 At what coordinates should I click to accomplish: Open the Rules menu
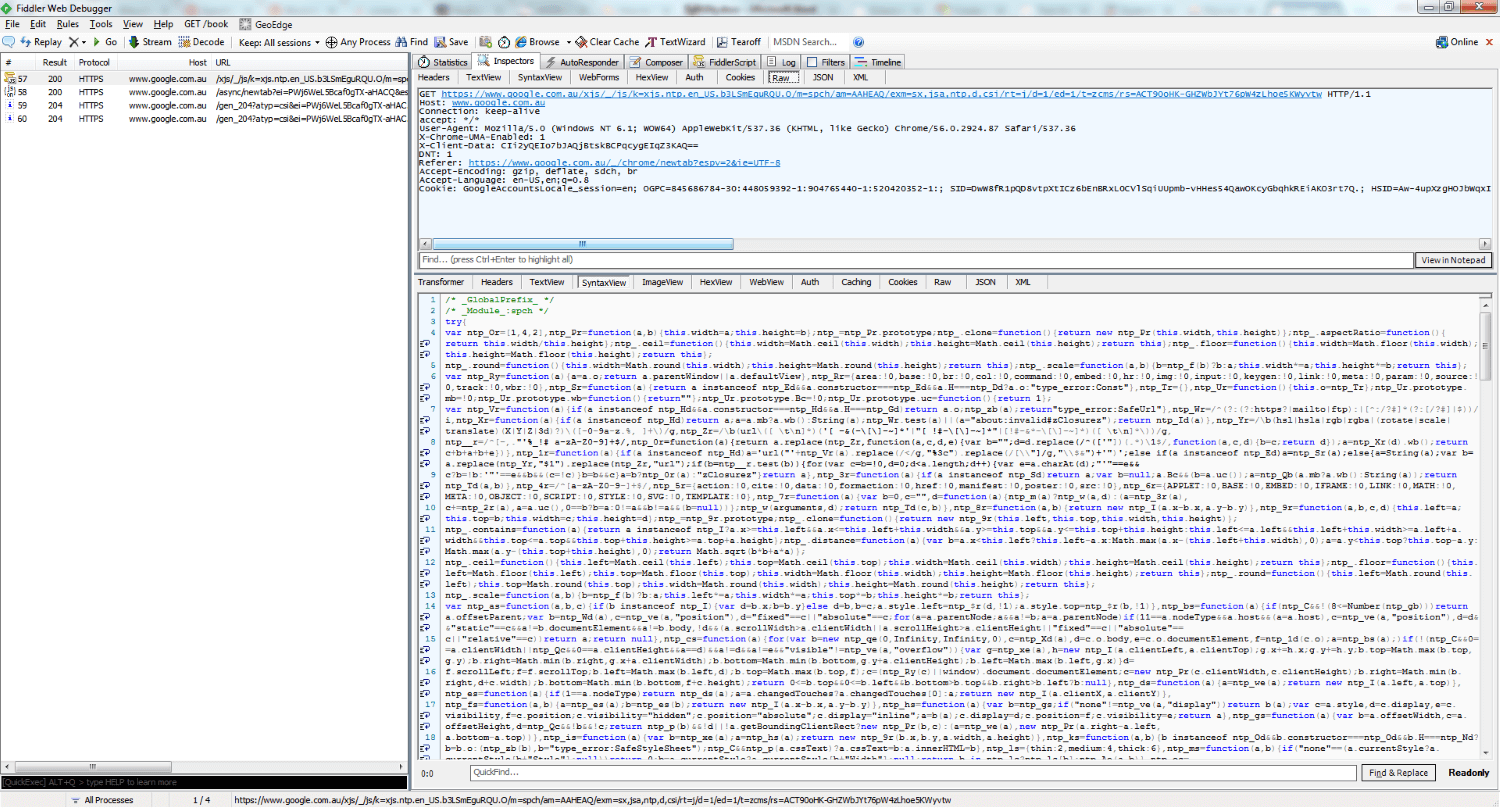pyautogui.click(x=68, y=23)
